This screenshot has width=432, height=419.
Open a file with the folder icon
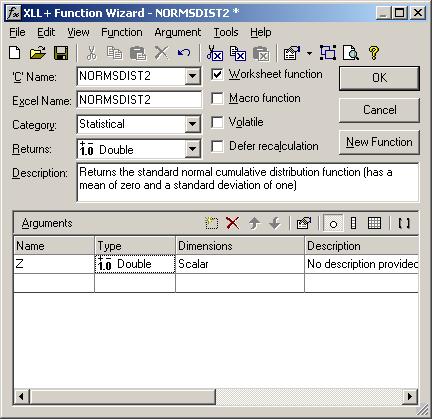click(x=38, y=53)
